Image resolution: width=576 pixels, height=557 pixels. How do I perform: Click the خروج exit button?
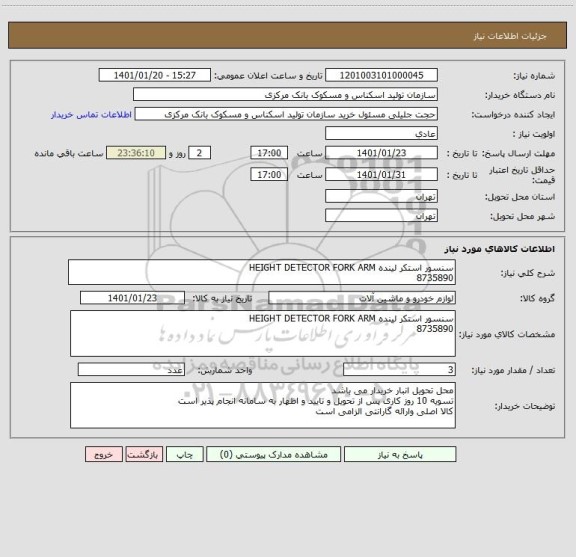point(104,454)
